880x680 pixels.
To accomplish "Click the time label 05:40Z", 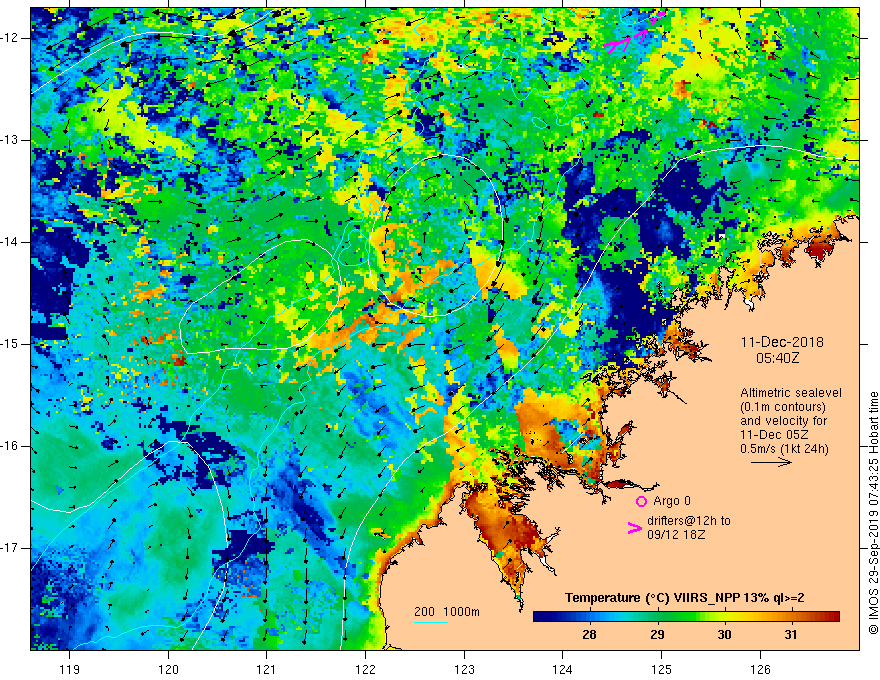I will pos(777,357).
